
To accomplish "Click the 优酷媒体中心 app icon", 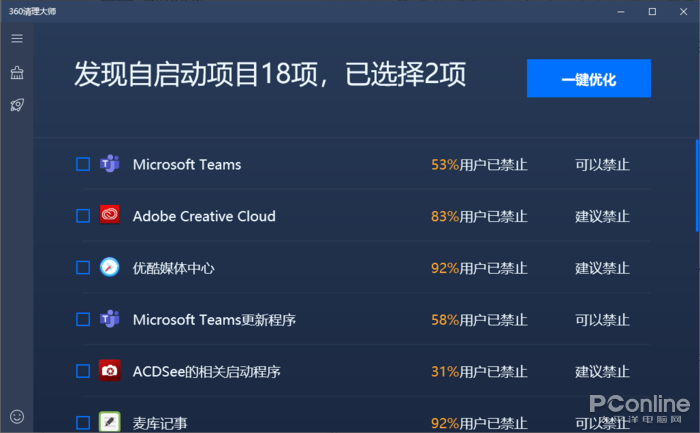I will [x=109, y=267].
